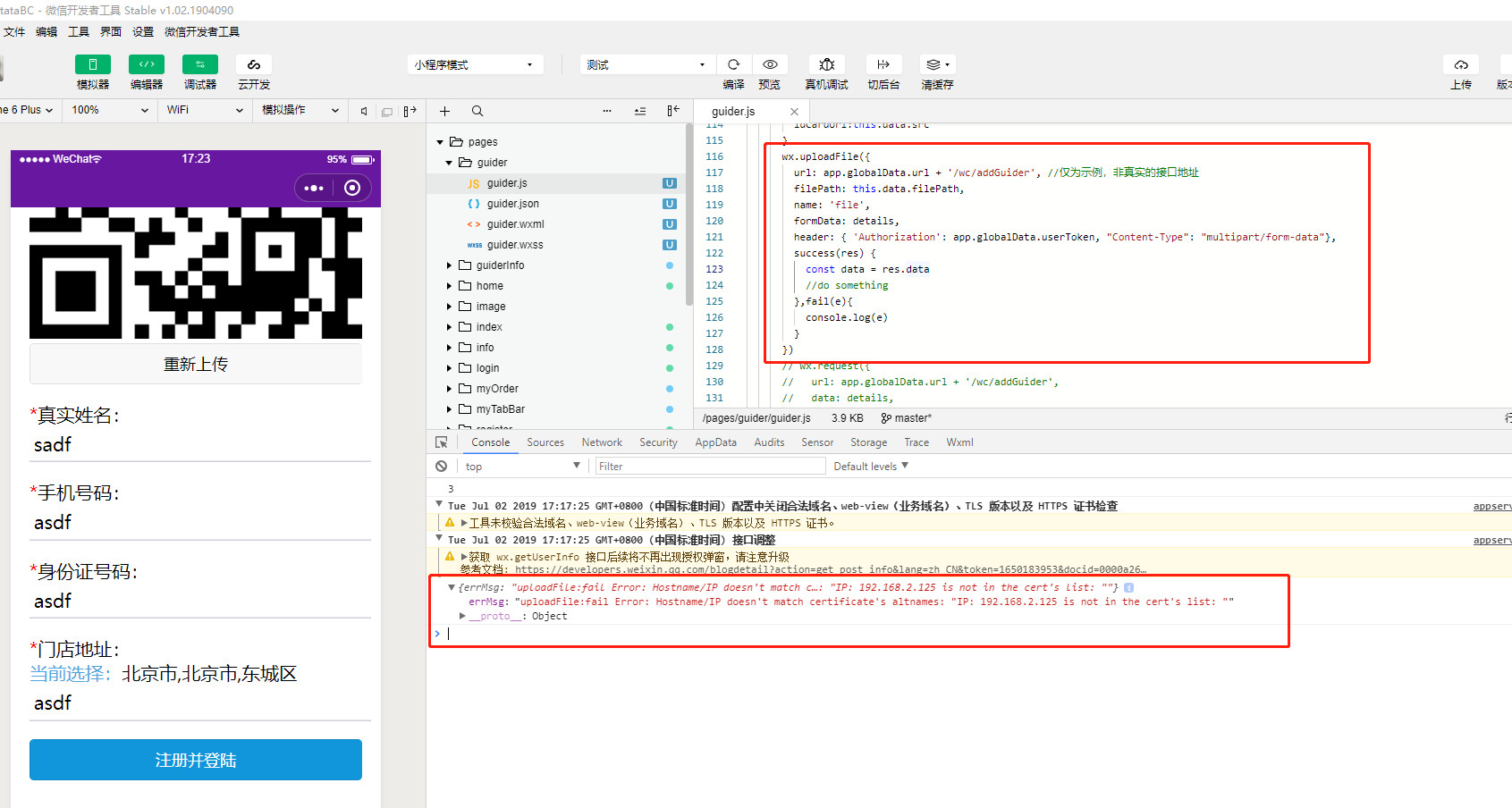The image size is (1512, 808).
Task: Expand the home folder
Action: click(x=449, y=286)
